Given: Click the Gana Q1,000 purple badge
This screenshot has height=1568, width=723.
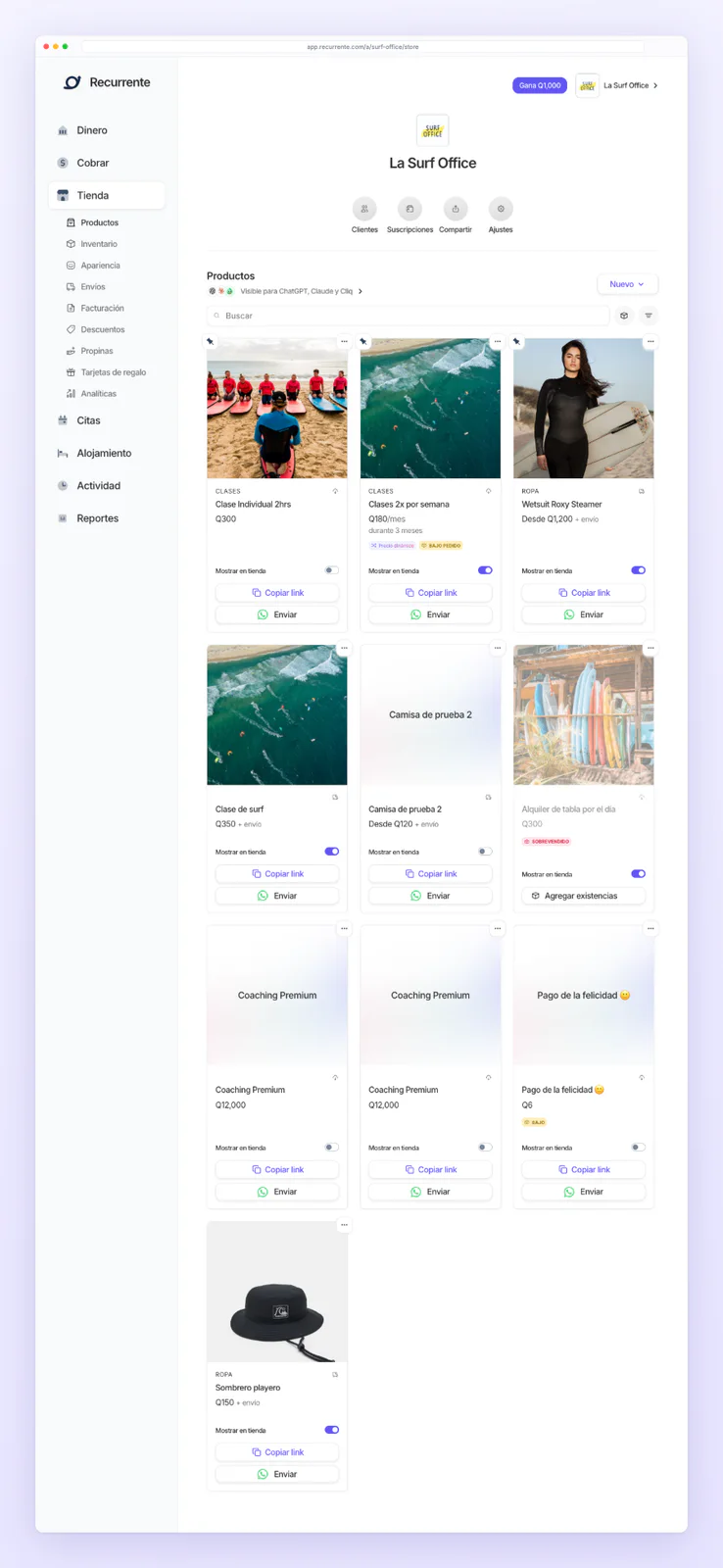Looking at the screenshot, I should point(540,85).
